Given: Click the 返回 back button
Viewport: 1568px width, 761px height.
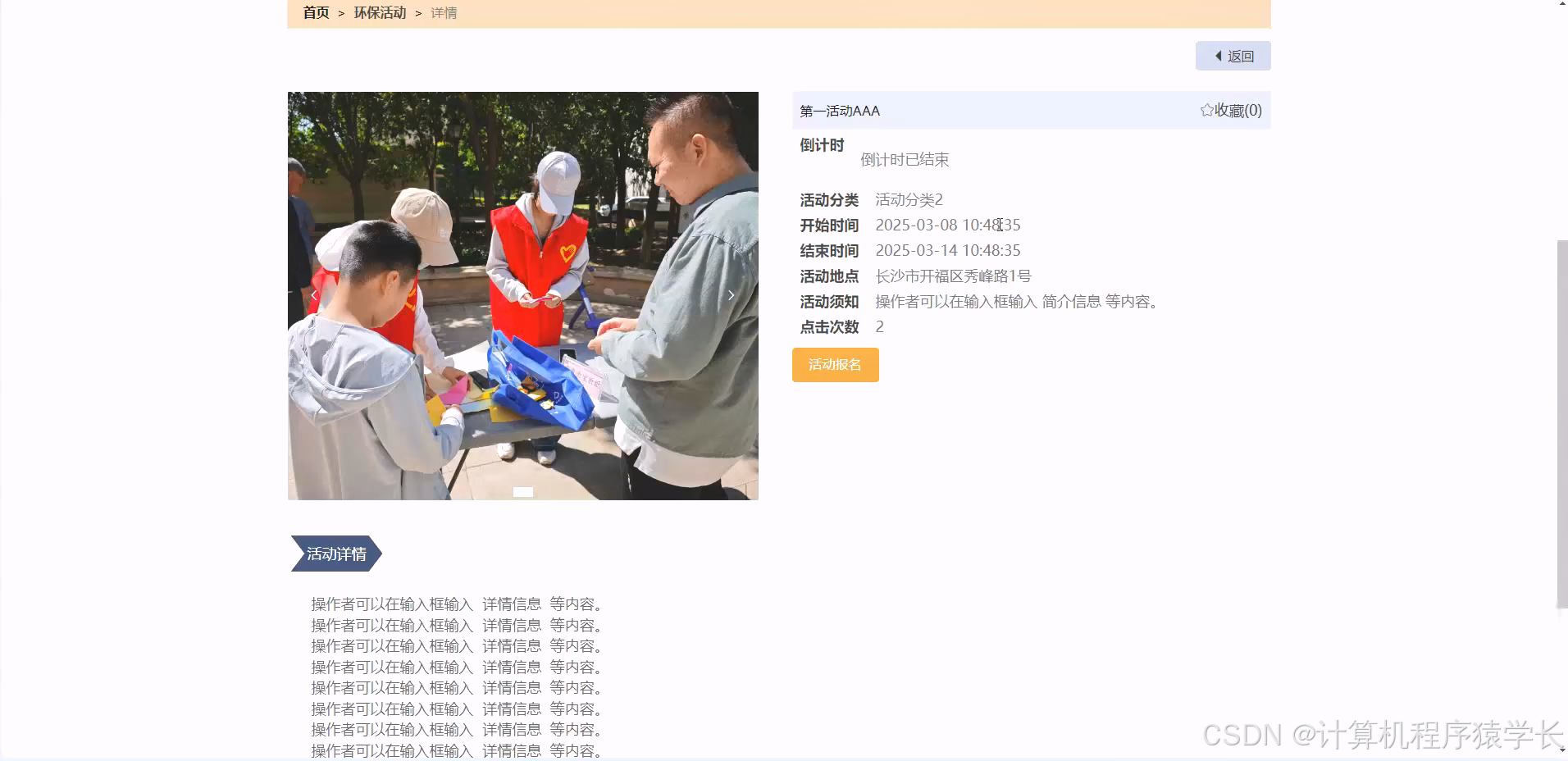Looking at the screenshot, I should click(x=1233, y=56).
